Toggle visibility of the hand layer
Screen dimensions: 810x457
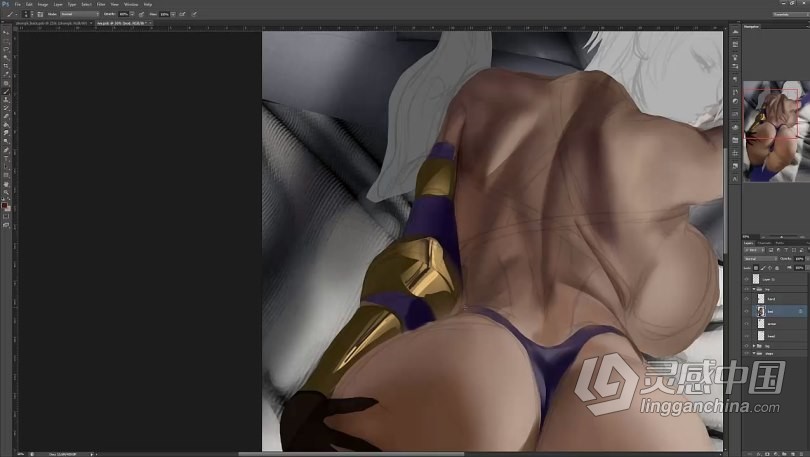[x=746, y=299]
